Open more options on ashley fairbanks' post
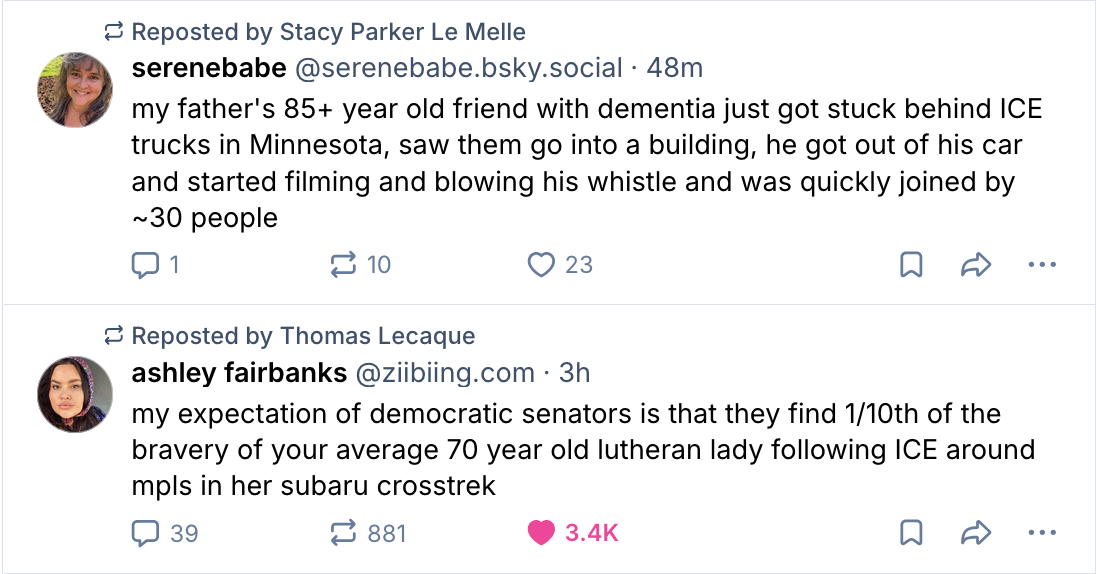1096x574 pixels. point(1041,533)
